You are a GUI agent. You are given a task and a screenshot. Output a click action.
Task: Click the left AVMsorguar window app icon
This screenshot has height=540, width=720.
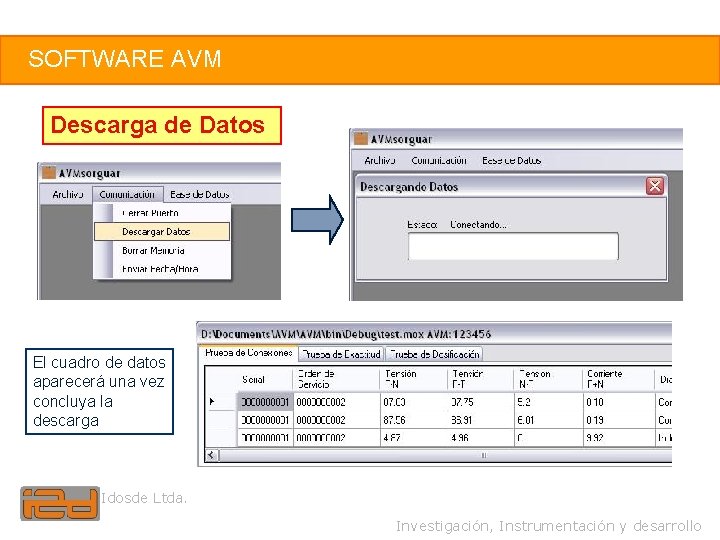tap(49, 172)
